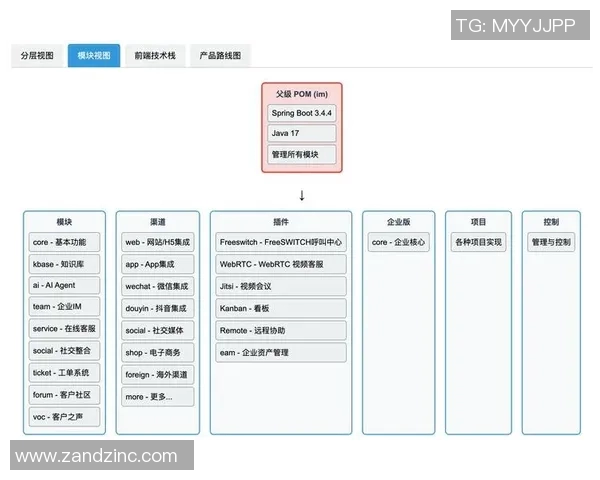Click more - 更多... channel item
This screenshot has height=480, width=600.
tap(158, 397)
